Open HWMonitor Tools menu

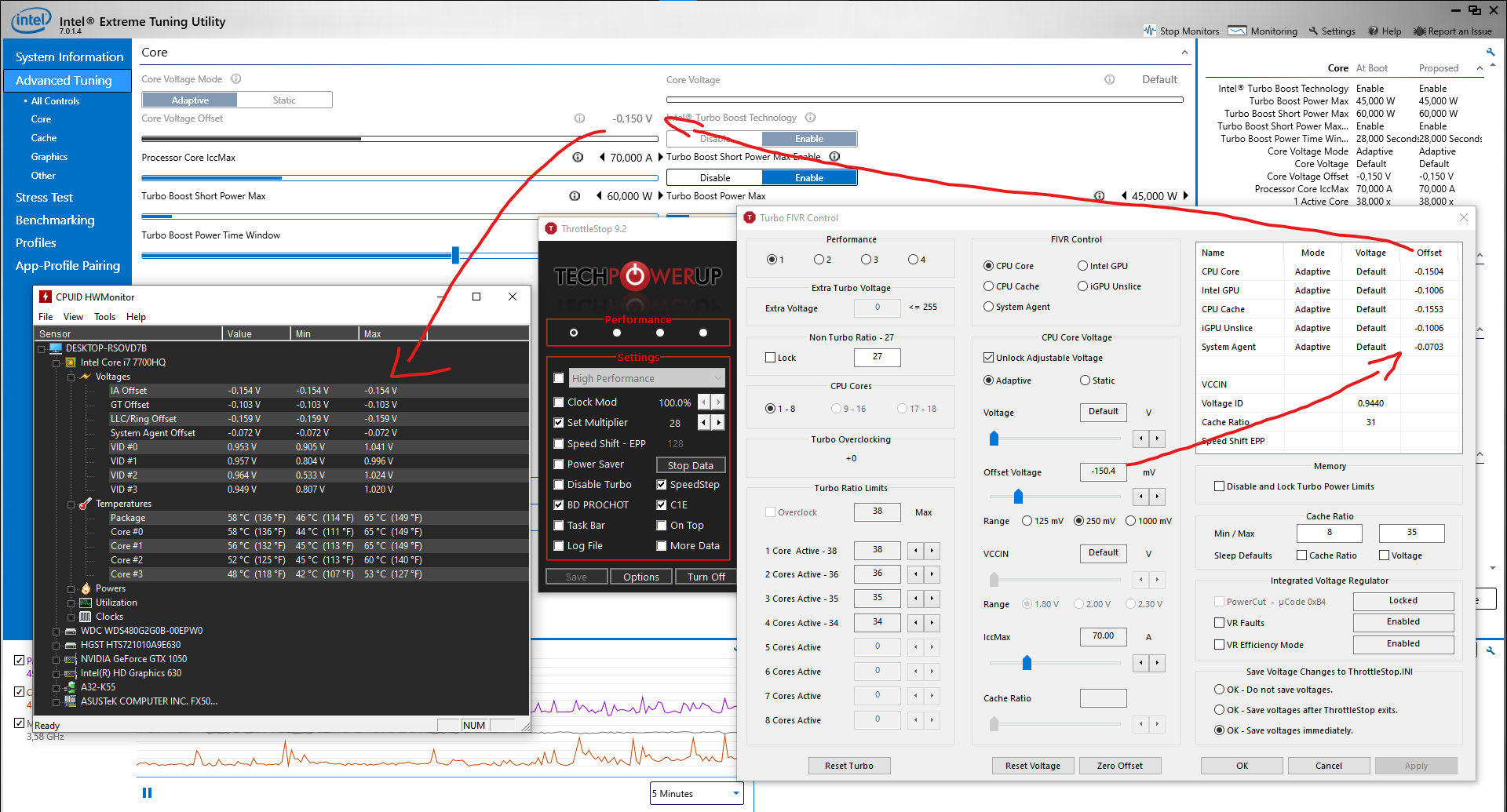[x=104, y=317]
